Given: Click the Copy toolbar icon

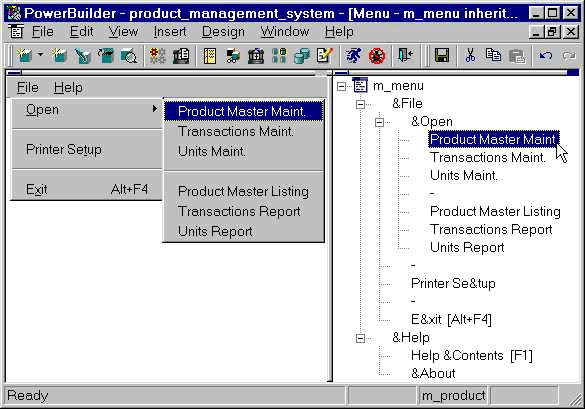Looking at the screenshot, I should tap(493, 56).
